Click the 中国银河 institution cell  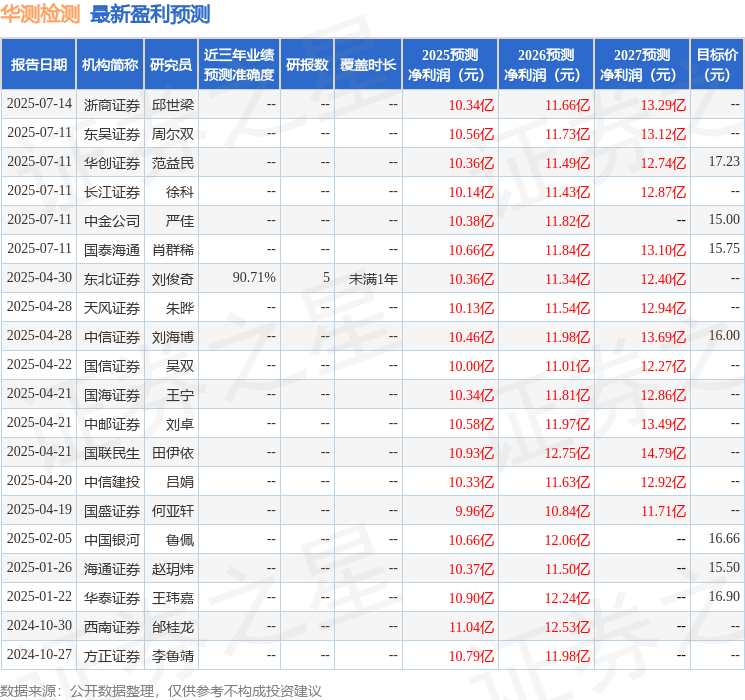point(112,540)
